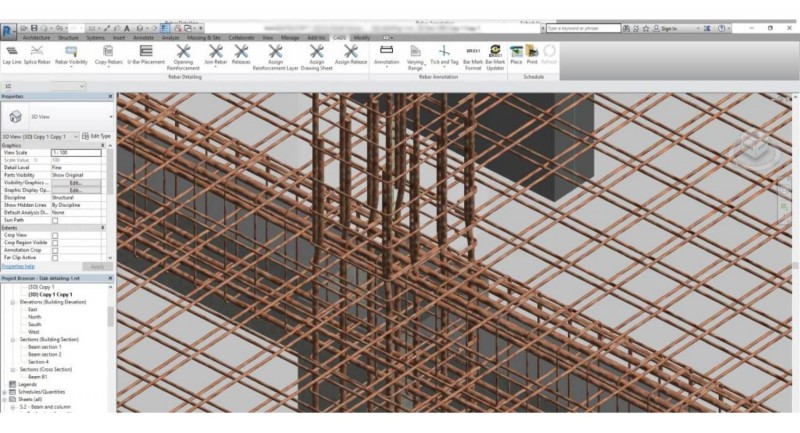The width and height of the screenshot is (800, 433).
Task: Click the 3D View type icon in Properties
Action: click(x=15, y=117)
